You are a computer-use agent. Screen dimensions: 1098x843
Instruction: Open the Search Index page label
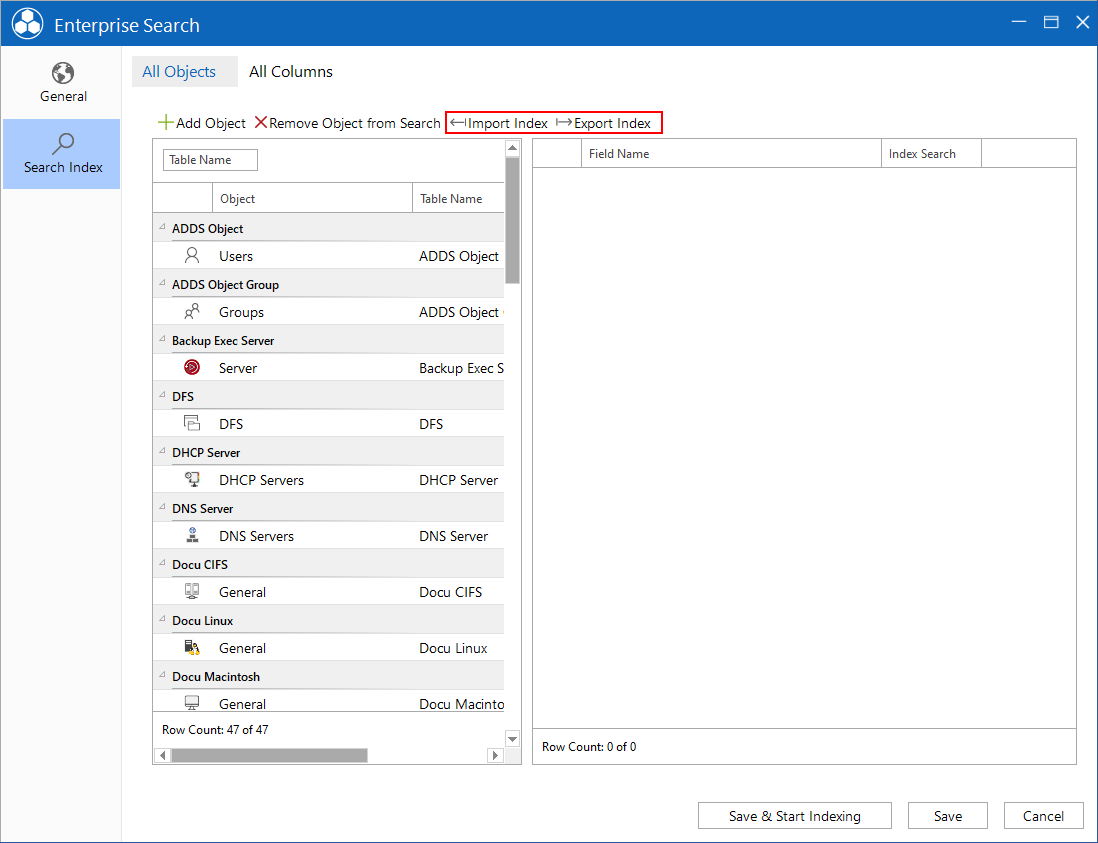click(x=63, y=167)
